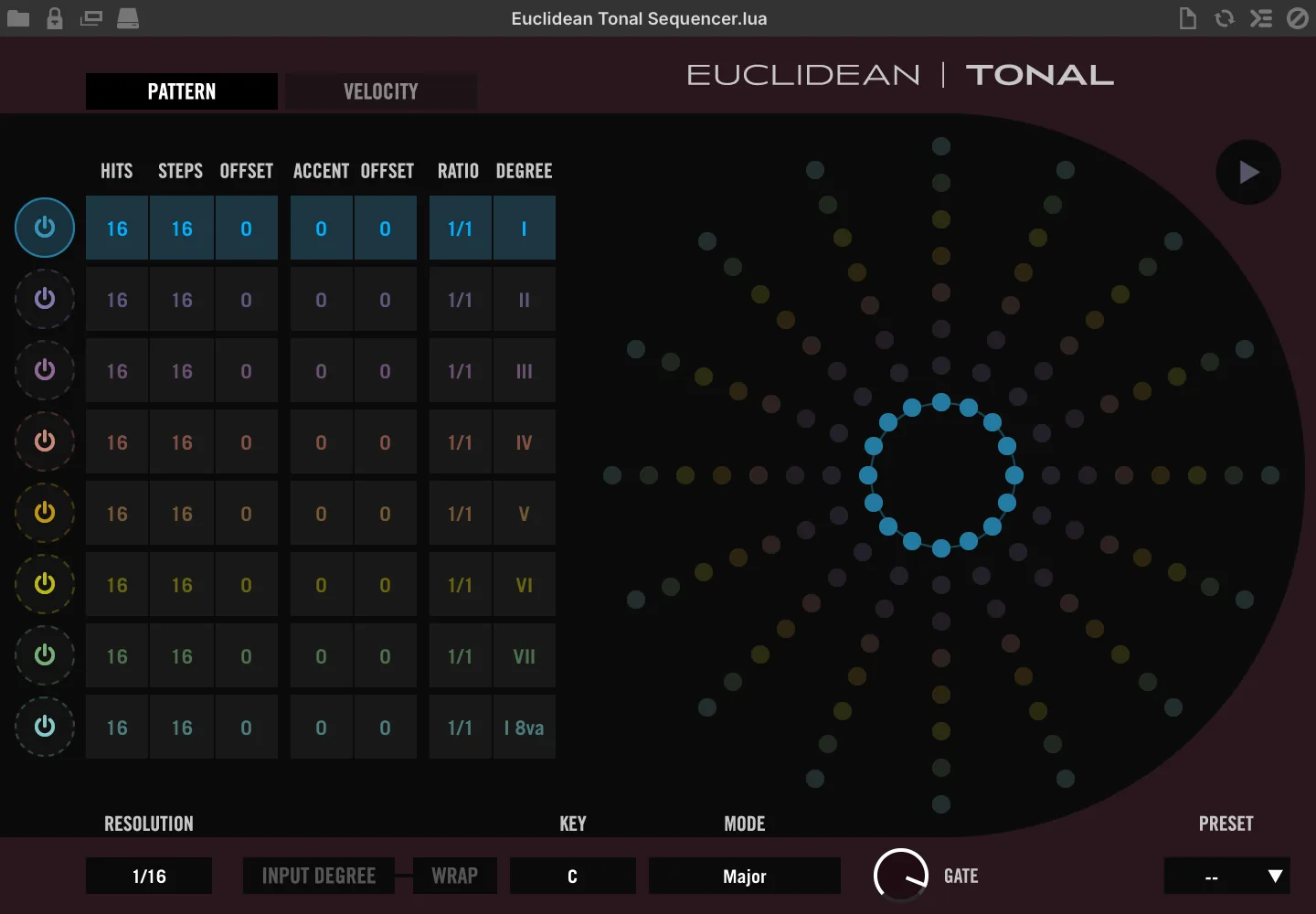The width and height of the screenshot is (1316, 914).
Task: Toggle the power button for degree VI row
Action: coord(45,584)
